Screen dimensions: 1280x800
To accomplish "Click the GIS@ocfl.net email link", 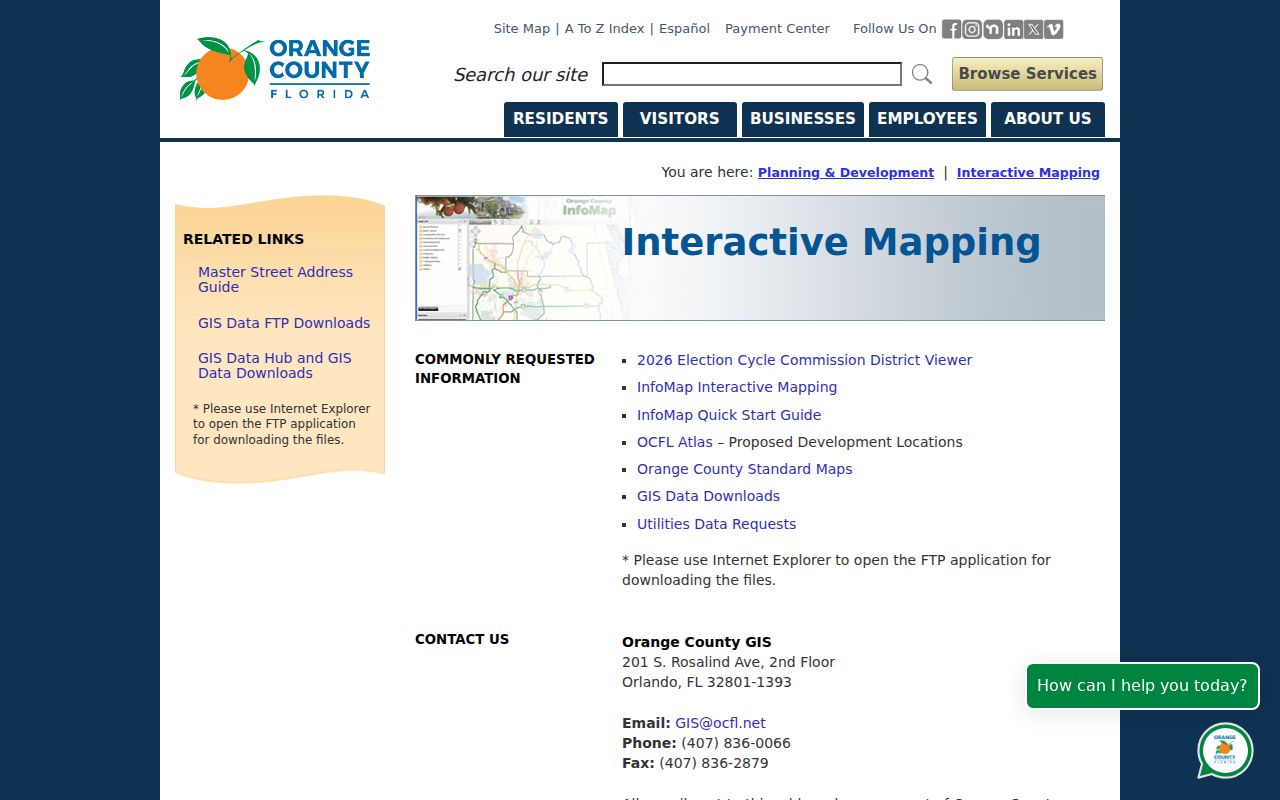I will coord(720,723).
